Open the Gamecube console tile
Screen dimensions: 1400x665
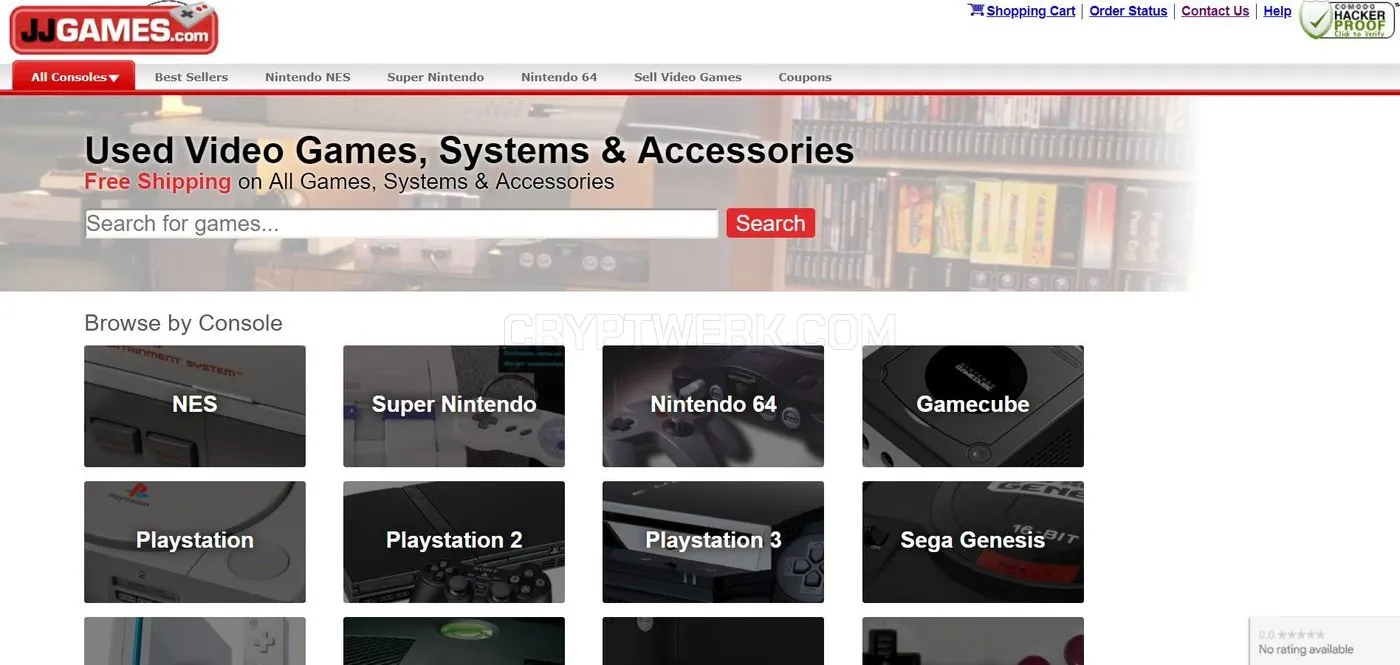973,406
